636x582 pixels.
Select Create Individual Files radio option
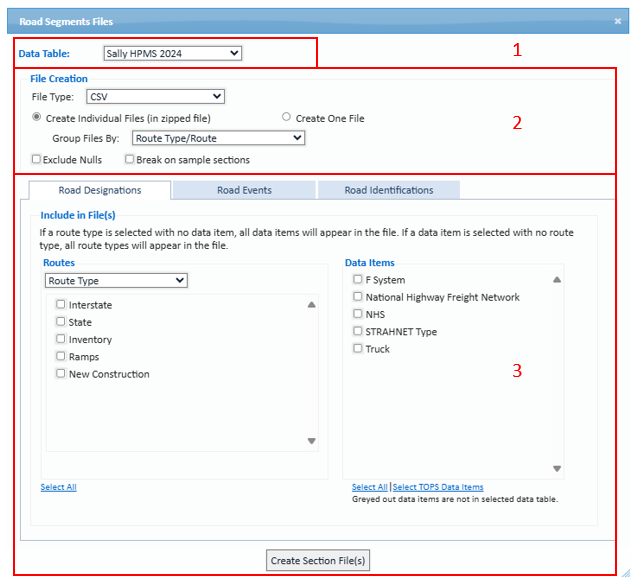(x=37, y=118)
